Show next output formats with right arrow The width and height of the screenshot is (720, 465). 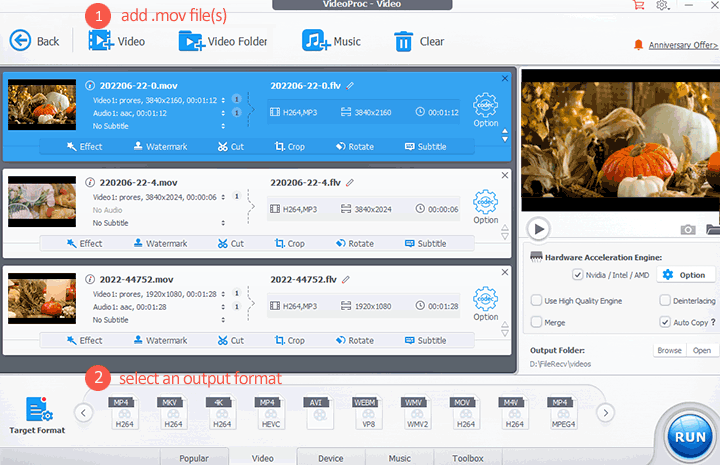606,413
